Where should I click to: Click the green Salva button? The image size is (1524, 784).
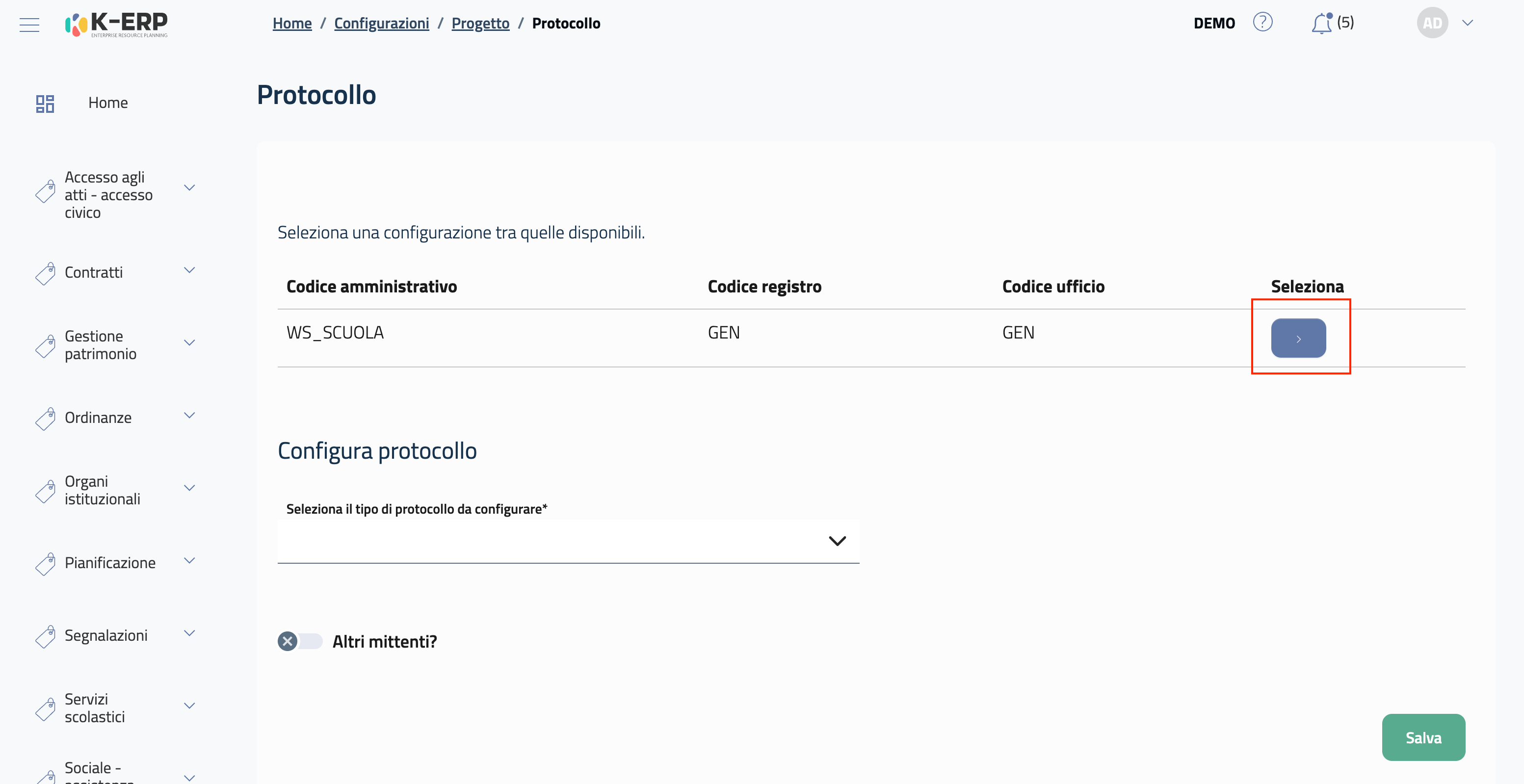[x=1423, y=737]
